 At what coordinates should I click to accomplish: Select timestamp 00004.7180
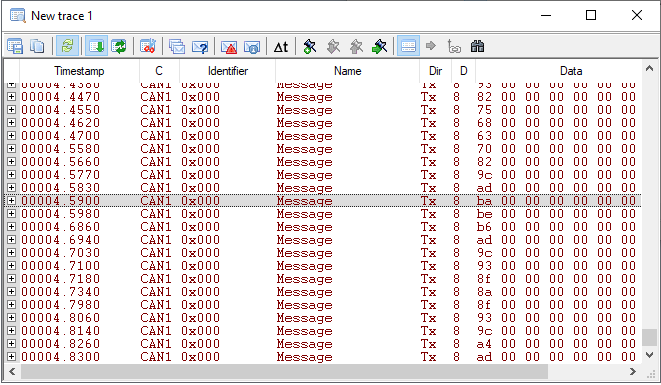(x=61, y=279)
